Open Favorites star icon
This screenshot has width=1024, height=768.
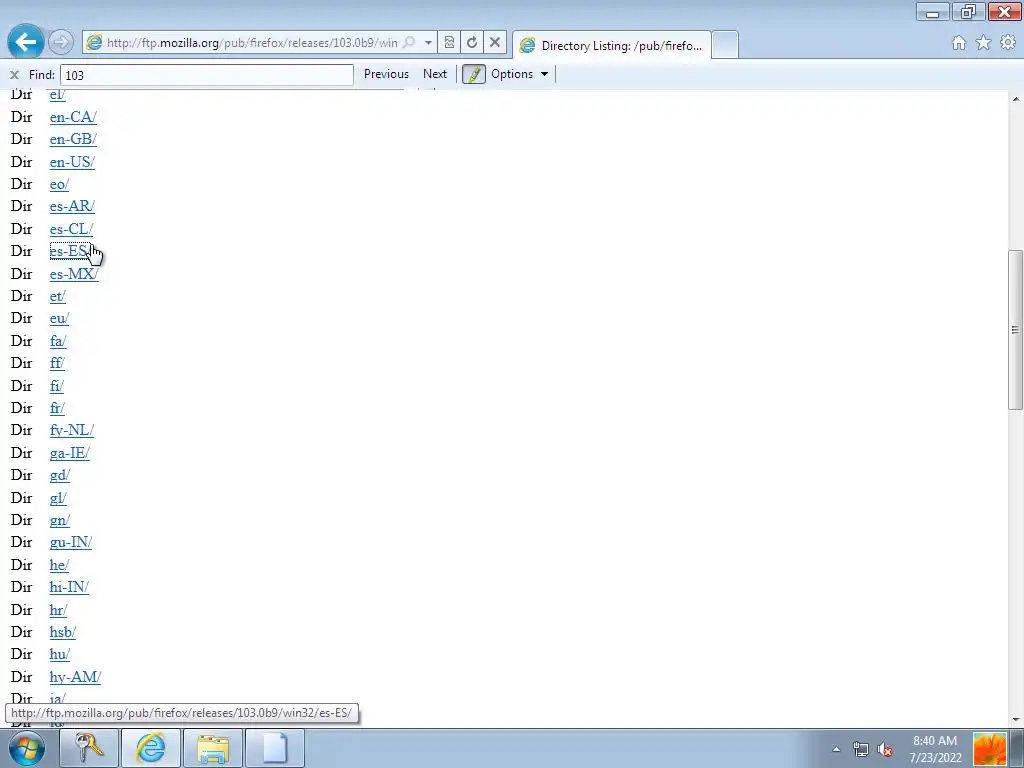pyautogui.click(x=984, y=43)
